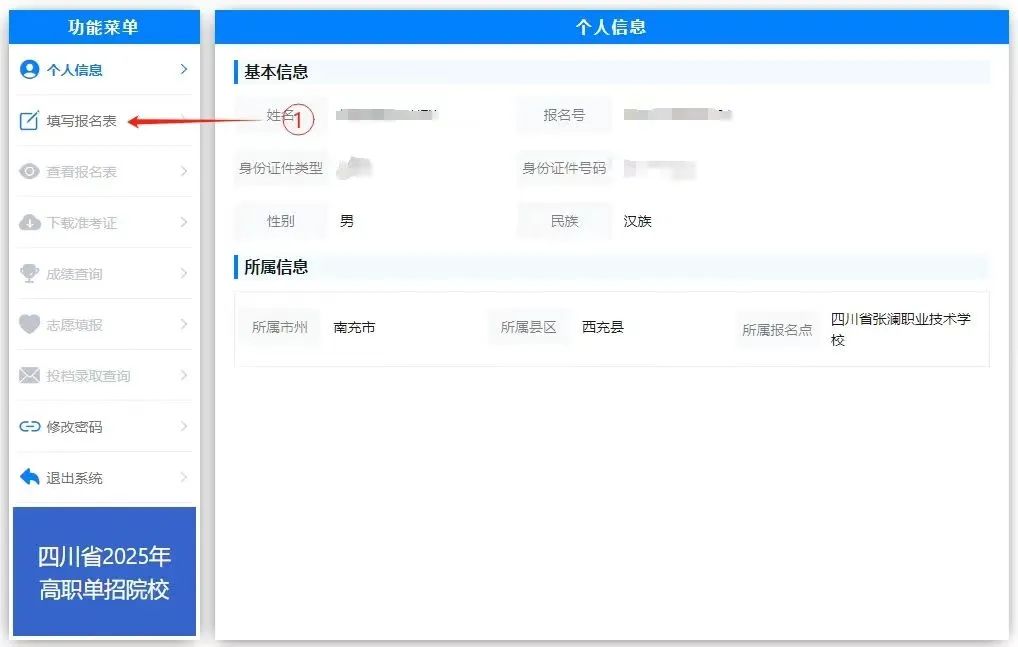Click the 修改密码 link chain icon
The height and width of the screenshot is (647, 1018).
tap(30, 427)
